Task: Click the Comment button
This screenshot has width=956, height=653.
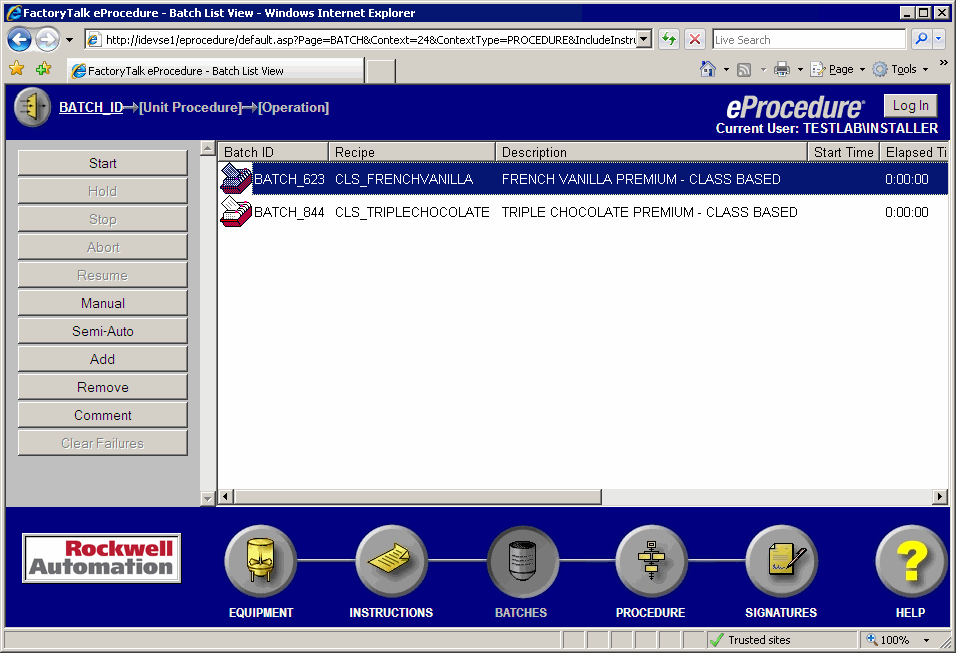Action: [102, 415]
